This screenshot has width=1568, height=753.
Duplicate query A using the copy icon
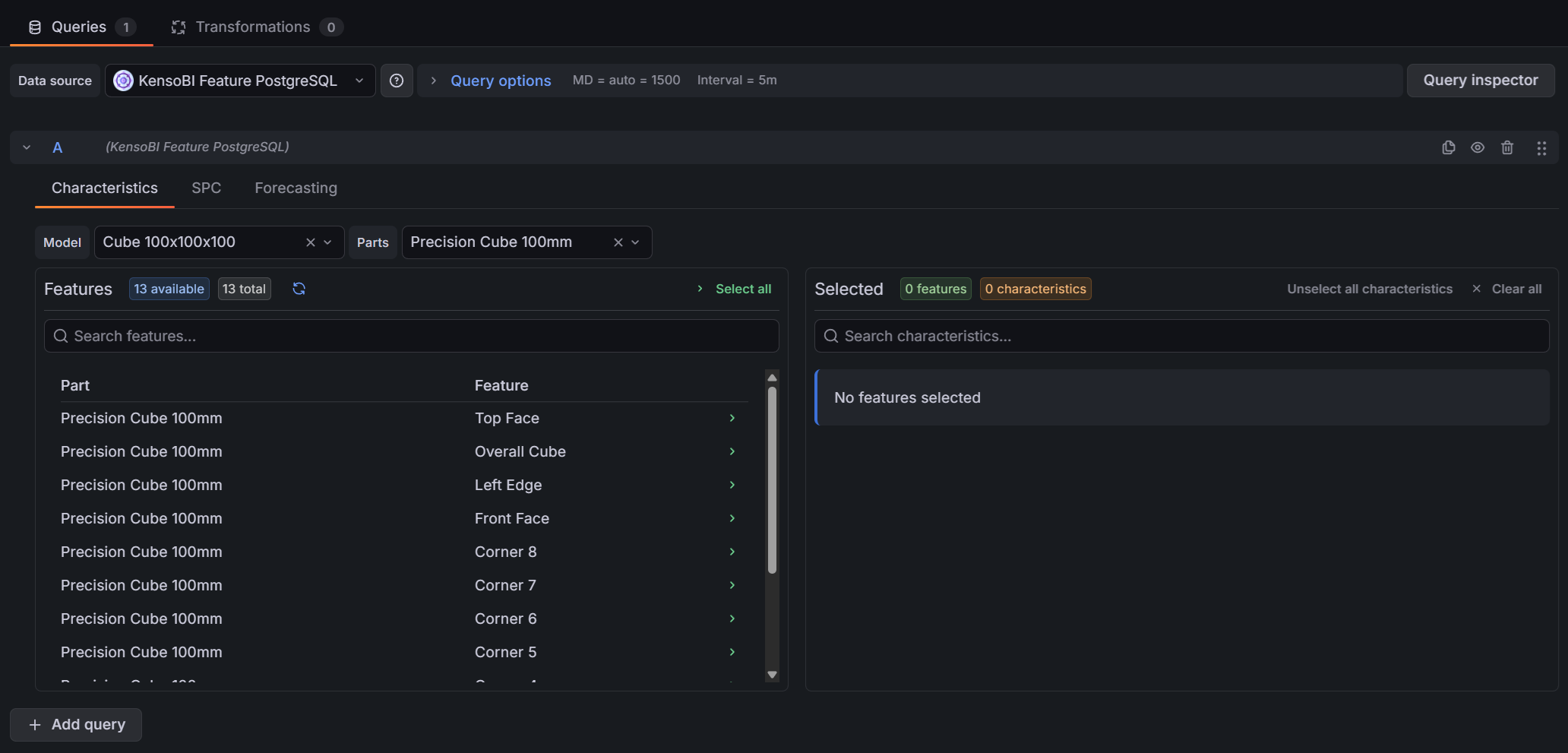coord(1448,147)
